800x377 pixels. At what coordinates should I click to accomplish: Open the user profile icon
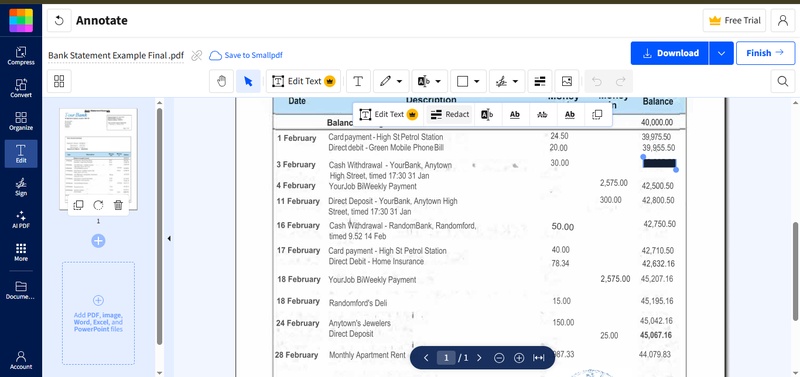[x=783, y=20]
